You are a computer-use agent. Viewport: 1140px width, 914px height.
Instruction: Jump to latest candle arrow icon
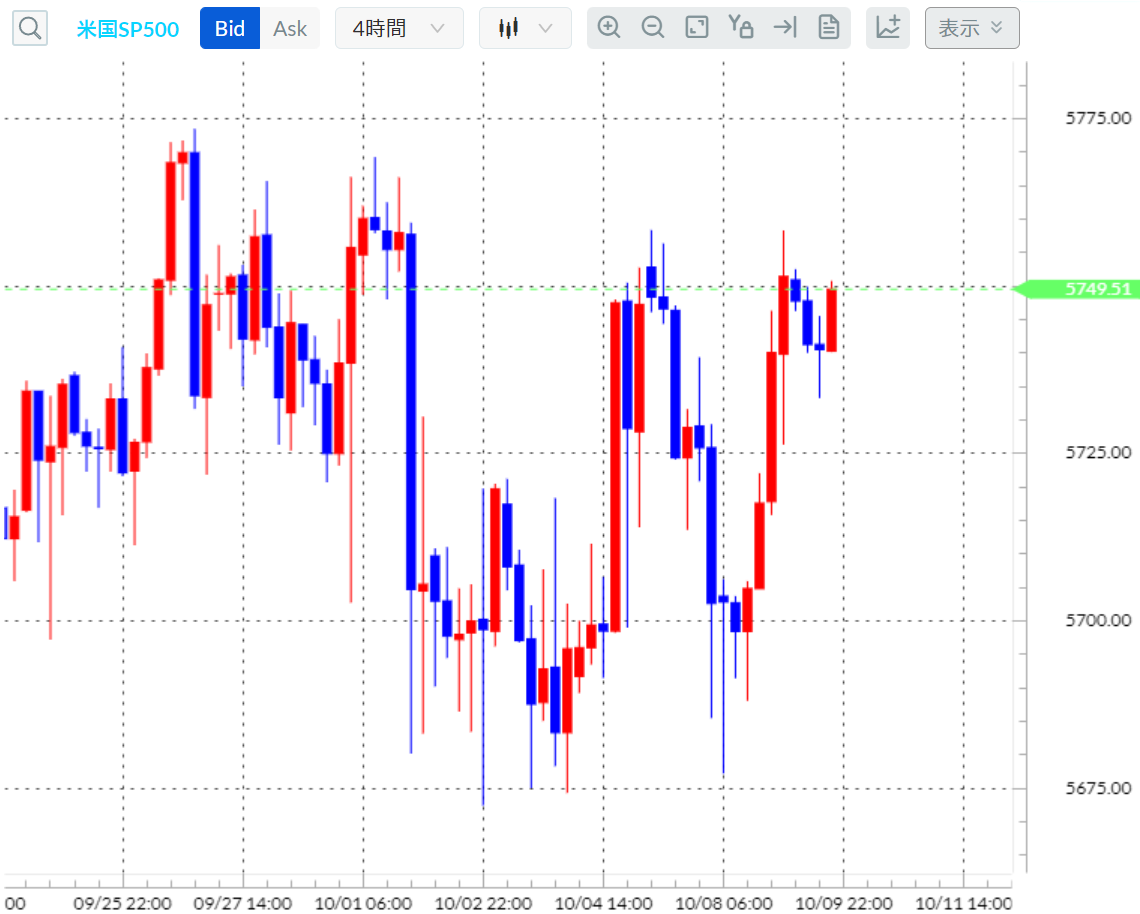tap(785, 28)
